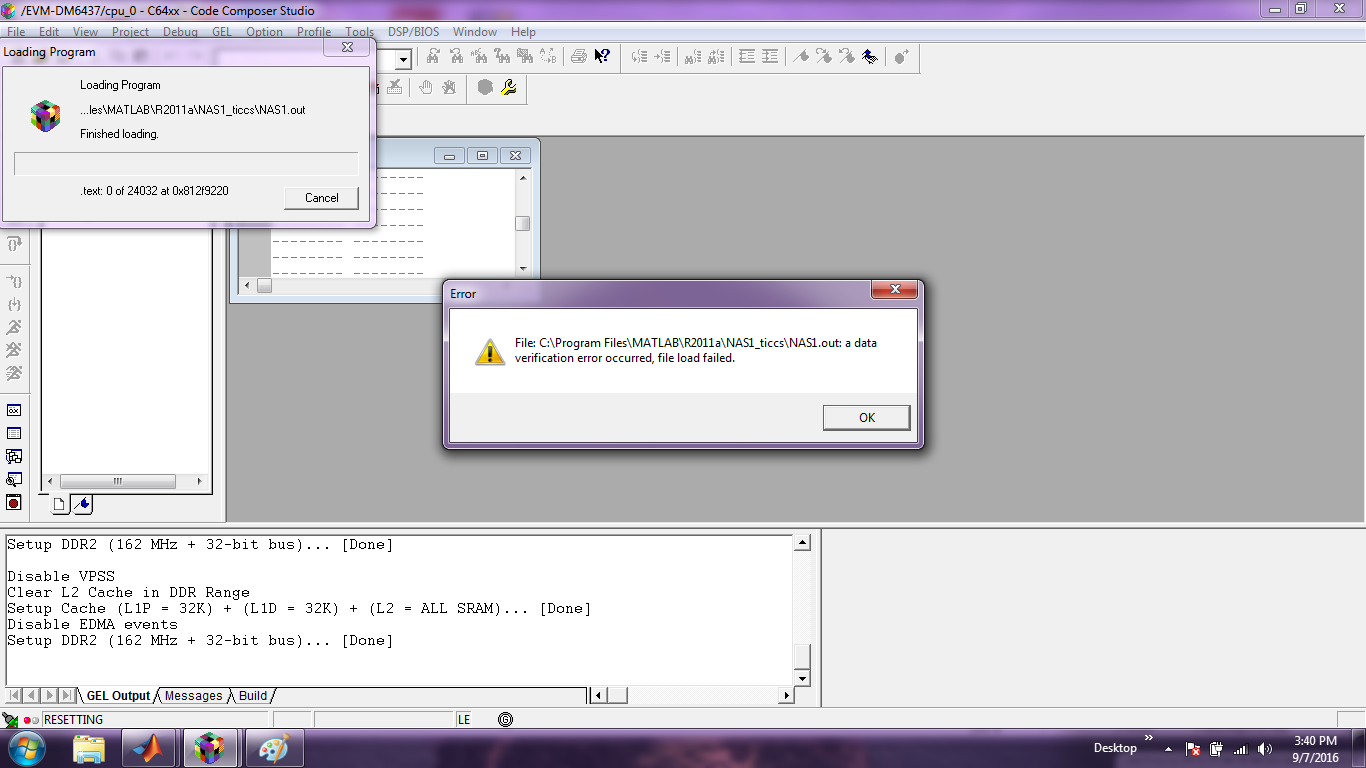Click the document window scroll down arrow
Screen dimensions: 1366x768
[523, 268]
